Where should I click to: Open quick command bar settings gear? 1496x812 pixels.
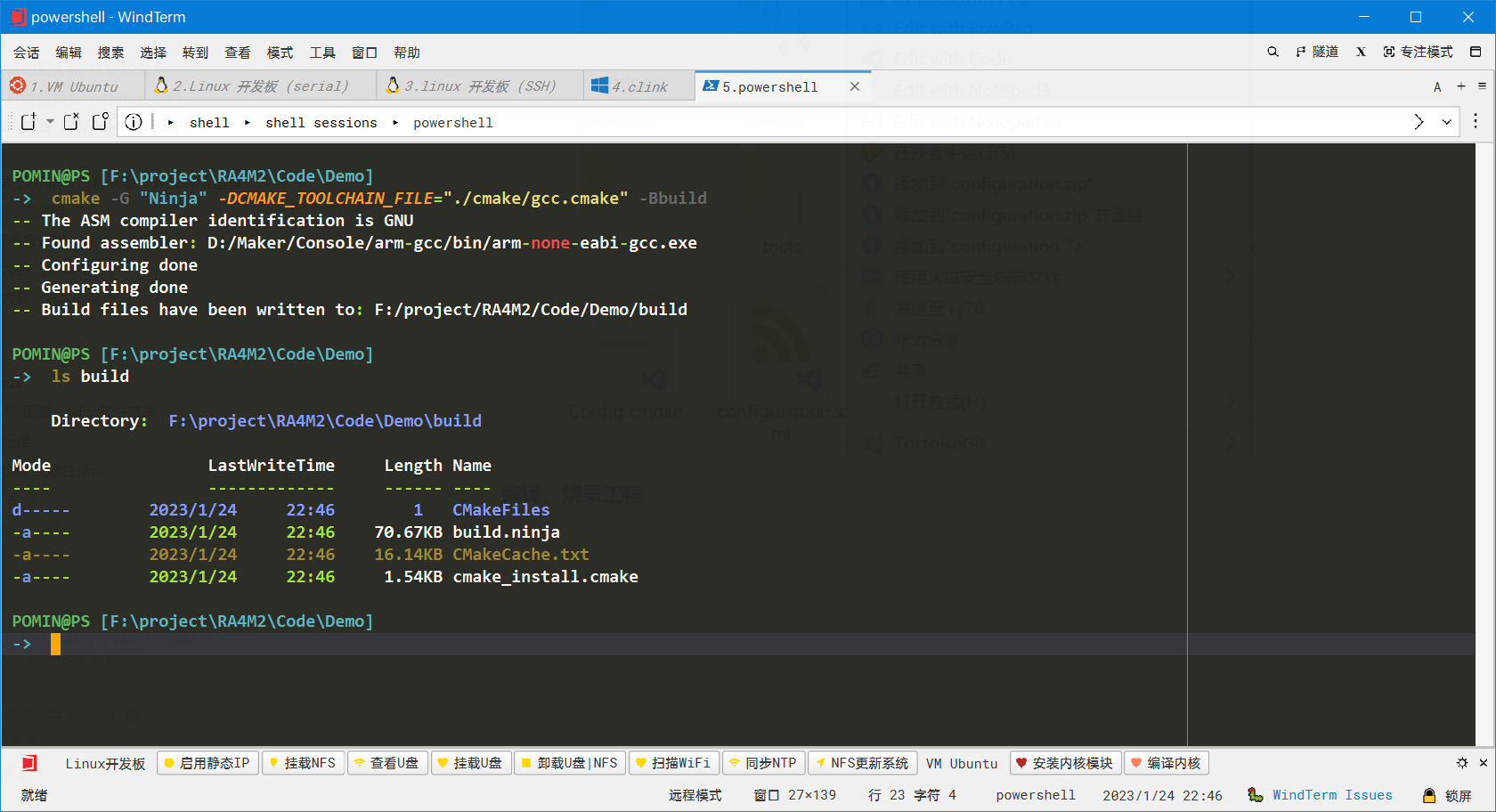1462,763
